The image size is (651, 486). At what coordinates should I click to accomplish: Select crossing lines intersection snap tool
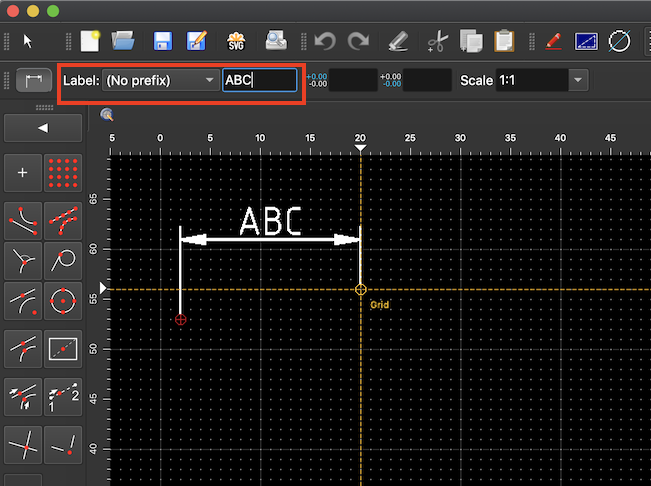[x=23, y=445]
